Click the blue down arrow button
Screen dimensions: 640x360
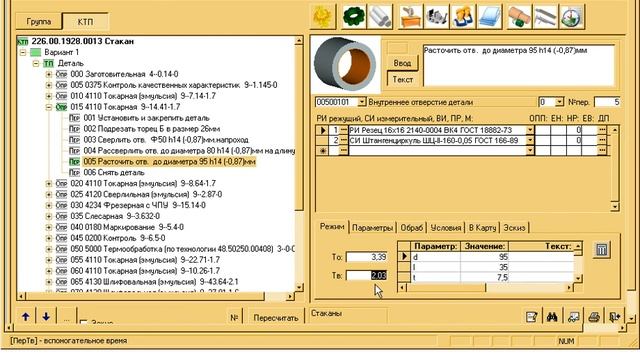click(46, 316)
